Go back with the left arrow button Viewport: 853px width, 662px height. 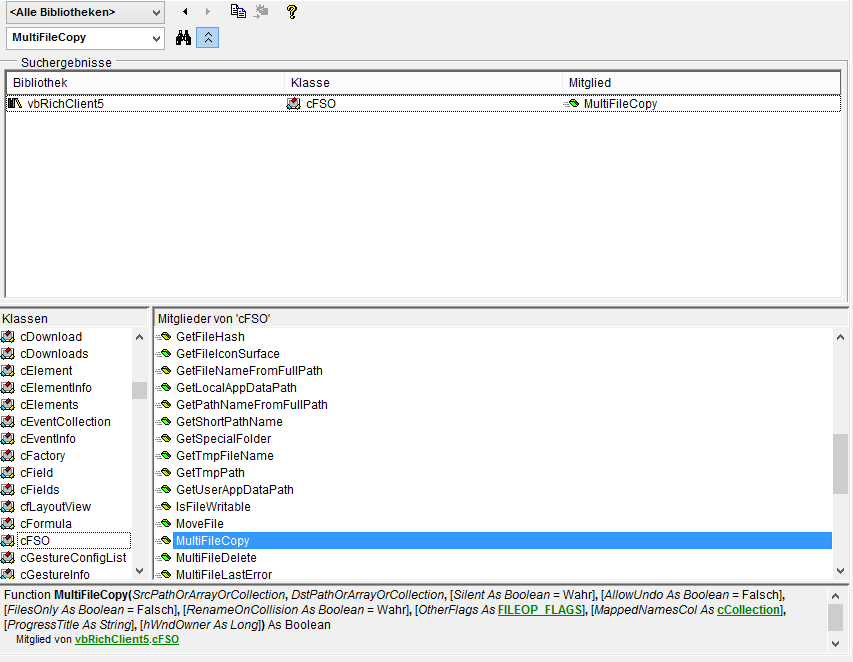[185, 12]
